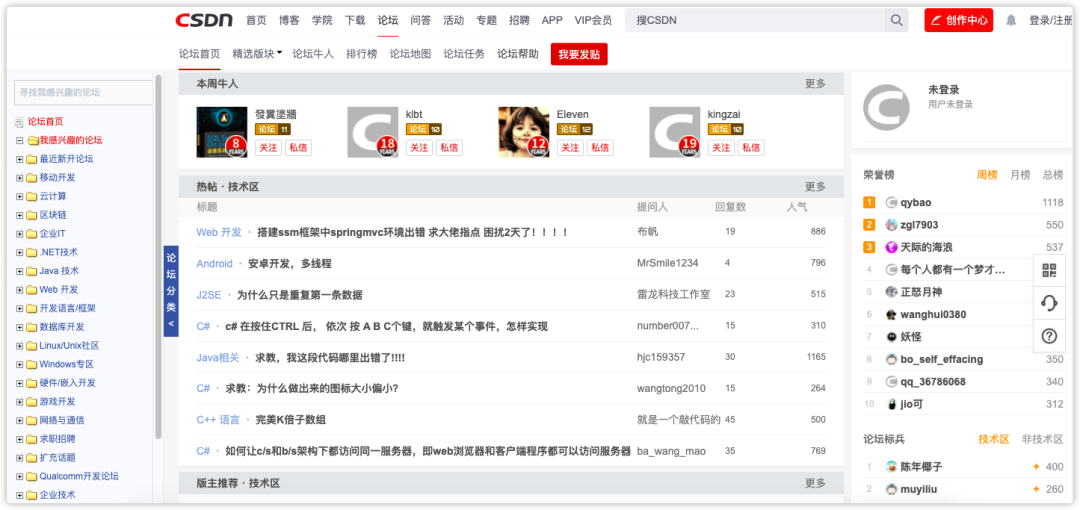Click 妖怪 avatar icon
The height and width of the screenshot is (510, 1080).
pyautogui.click(x=891, y=337)
